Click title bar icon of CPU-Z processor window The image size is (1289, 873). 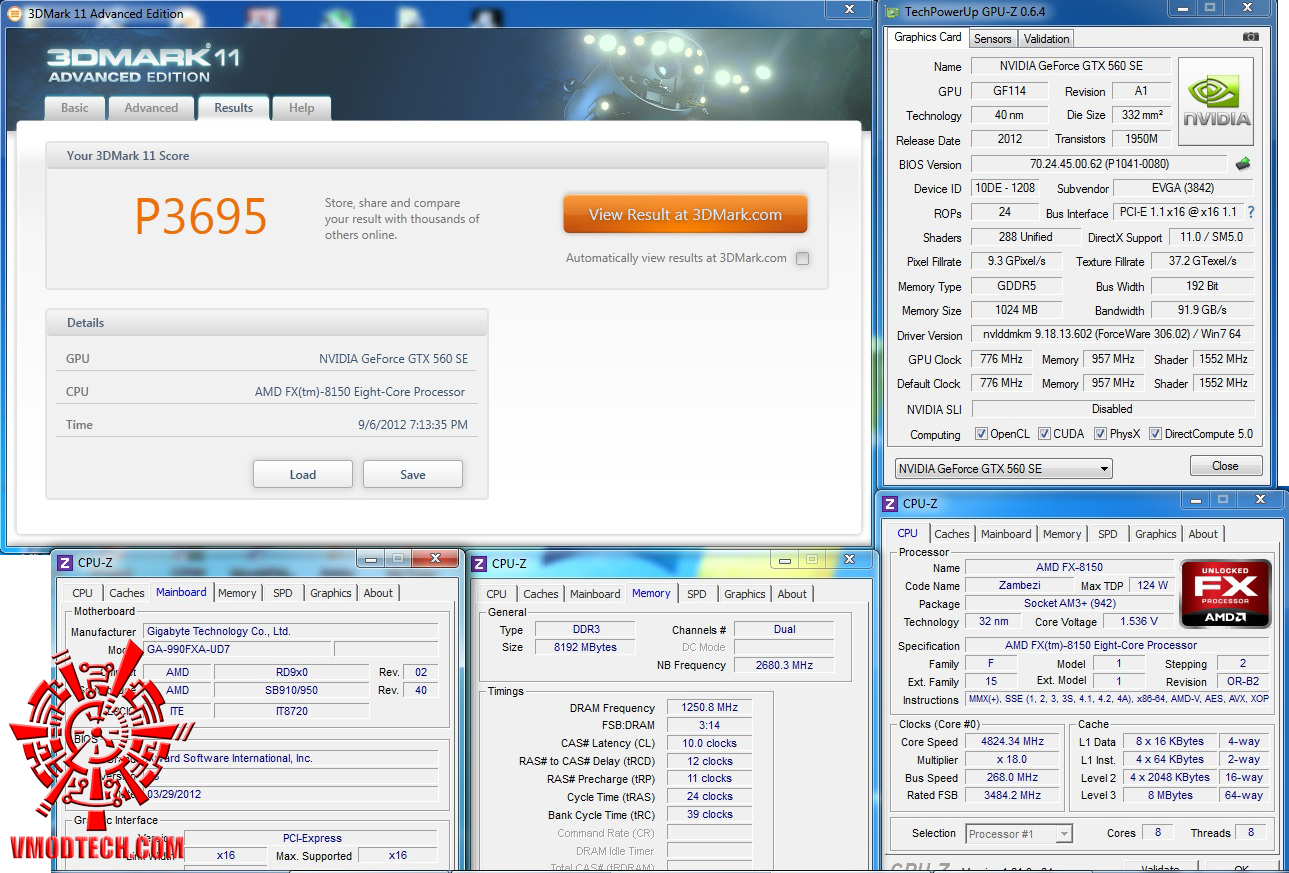point(890,504)
